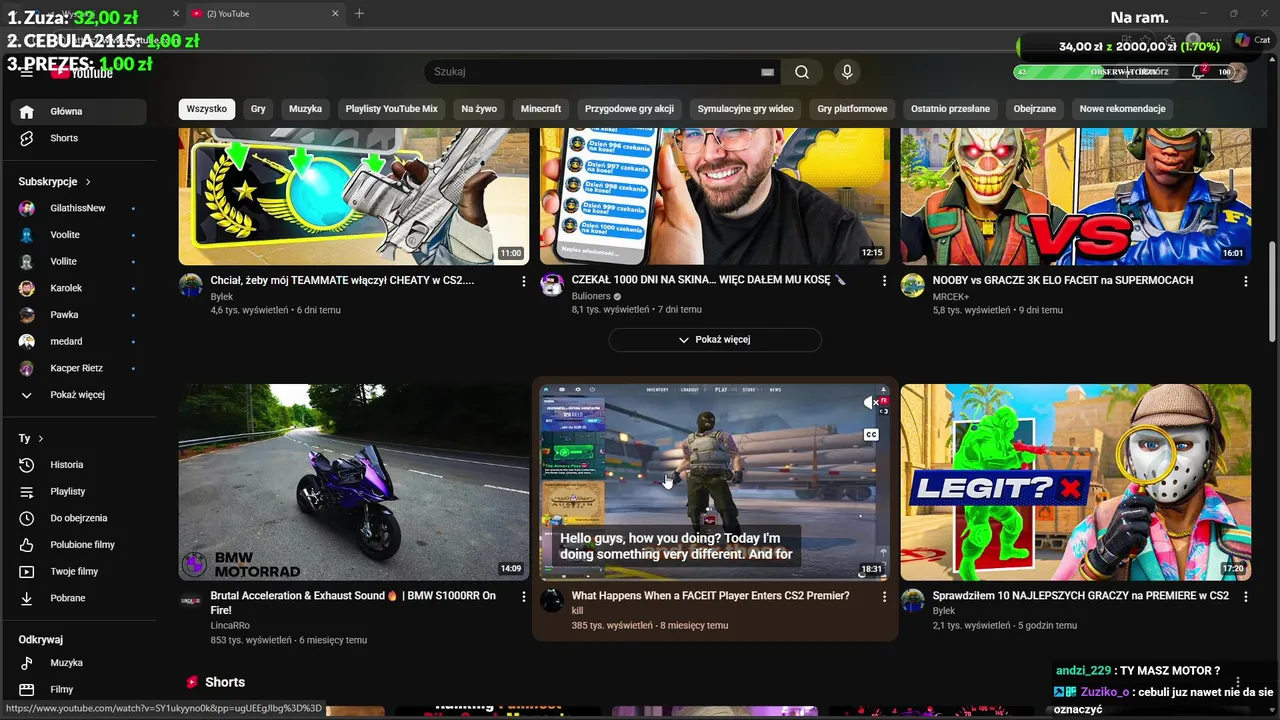Click LincaRRo avatar beside BMW S1000RR video
This screenshot has width=1280, height=720.
(191, 600)
